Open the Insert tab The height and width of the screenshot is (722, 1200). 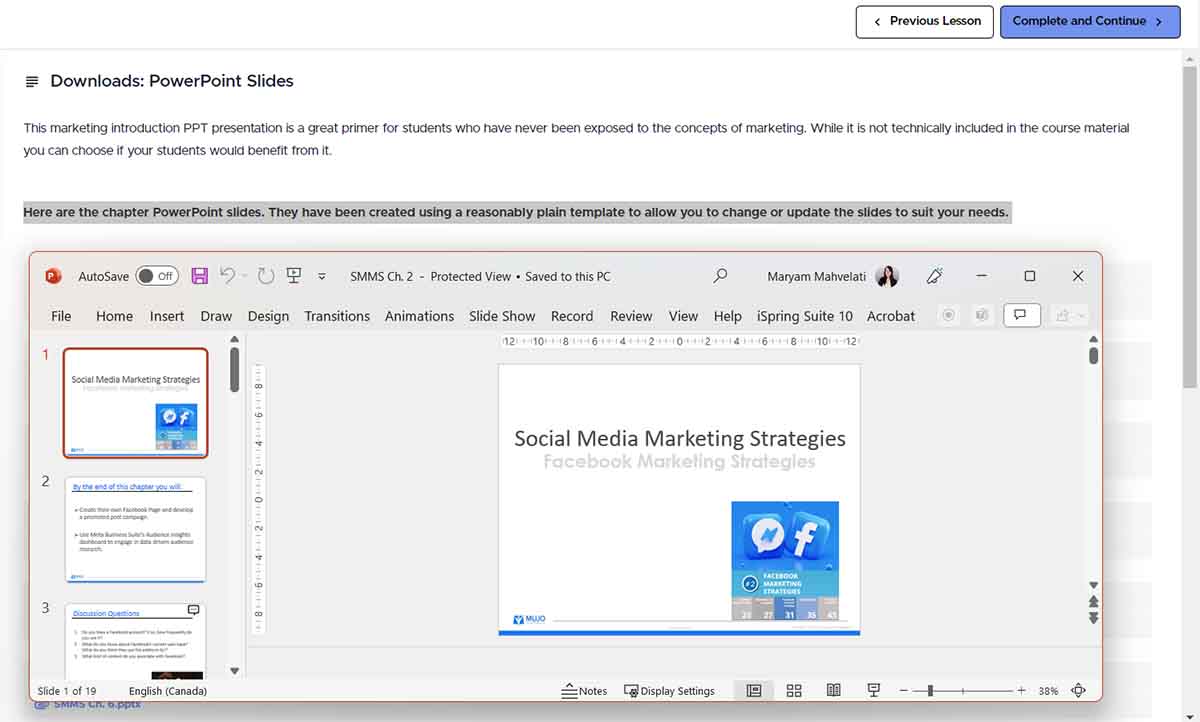(167, 316)
